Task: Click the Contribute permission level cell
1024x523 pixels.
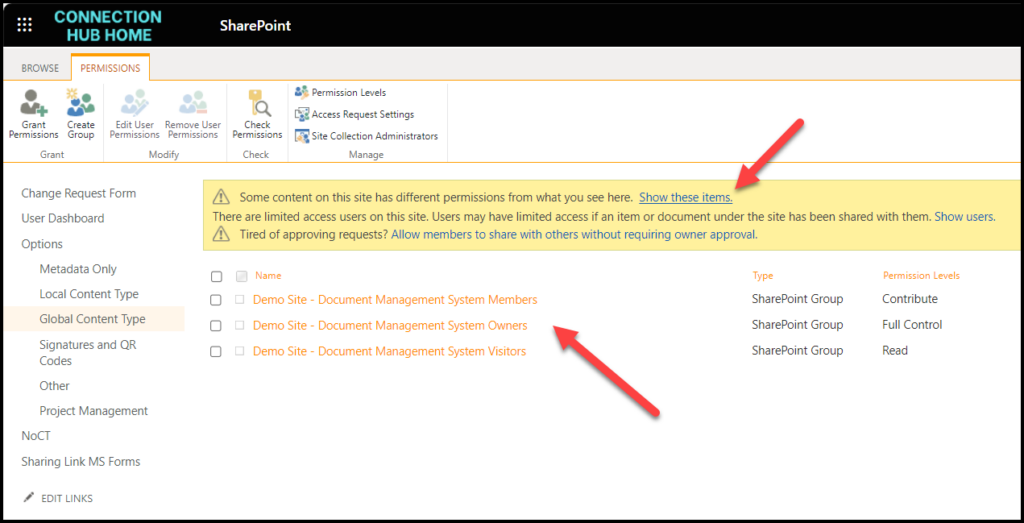Action: pos(910,299)
